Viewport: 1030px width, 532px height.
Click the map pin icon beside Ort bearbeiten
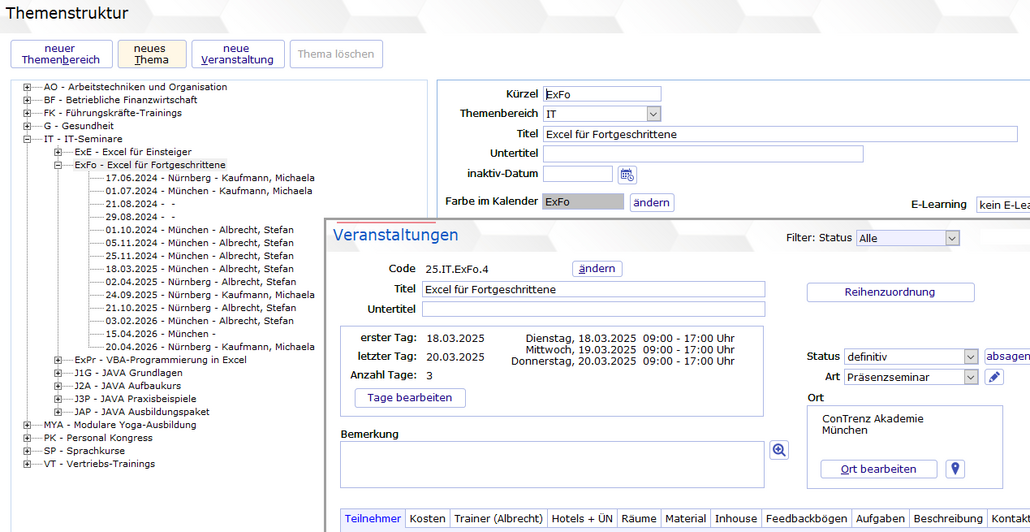(x=955, y=469)
